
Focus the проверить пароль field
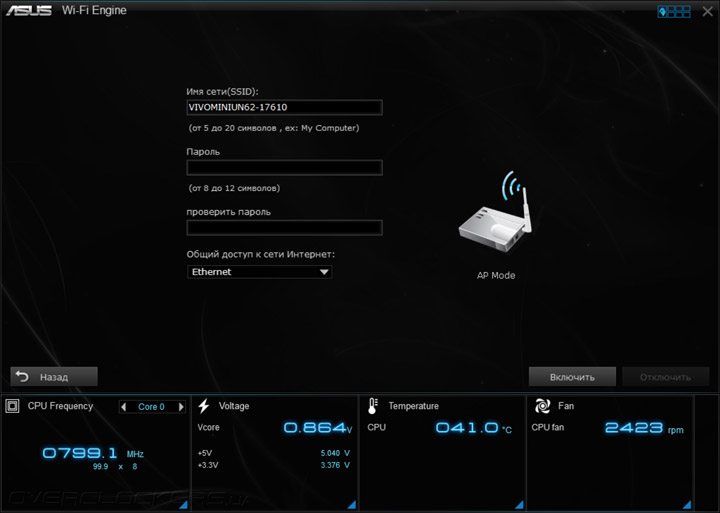point(284,228)
